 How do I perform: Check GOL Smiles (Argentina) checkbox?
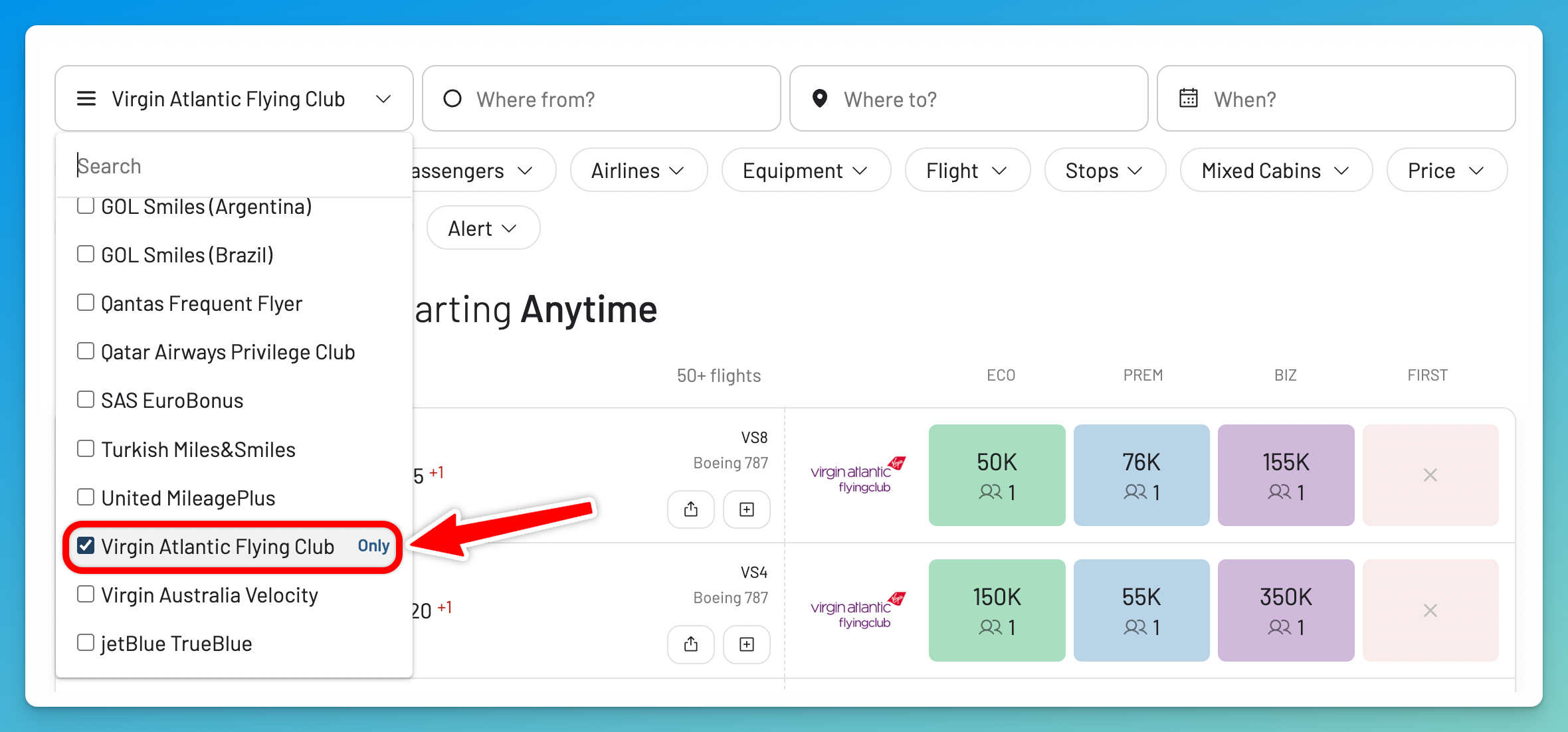[x=86, y=205]
